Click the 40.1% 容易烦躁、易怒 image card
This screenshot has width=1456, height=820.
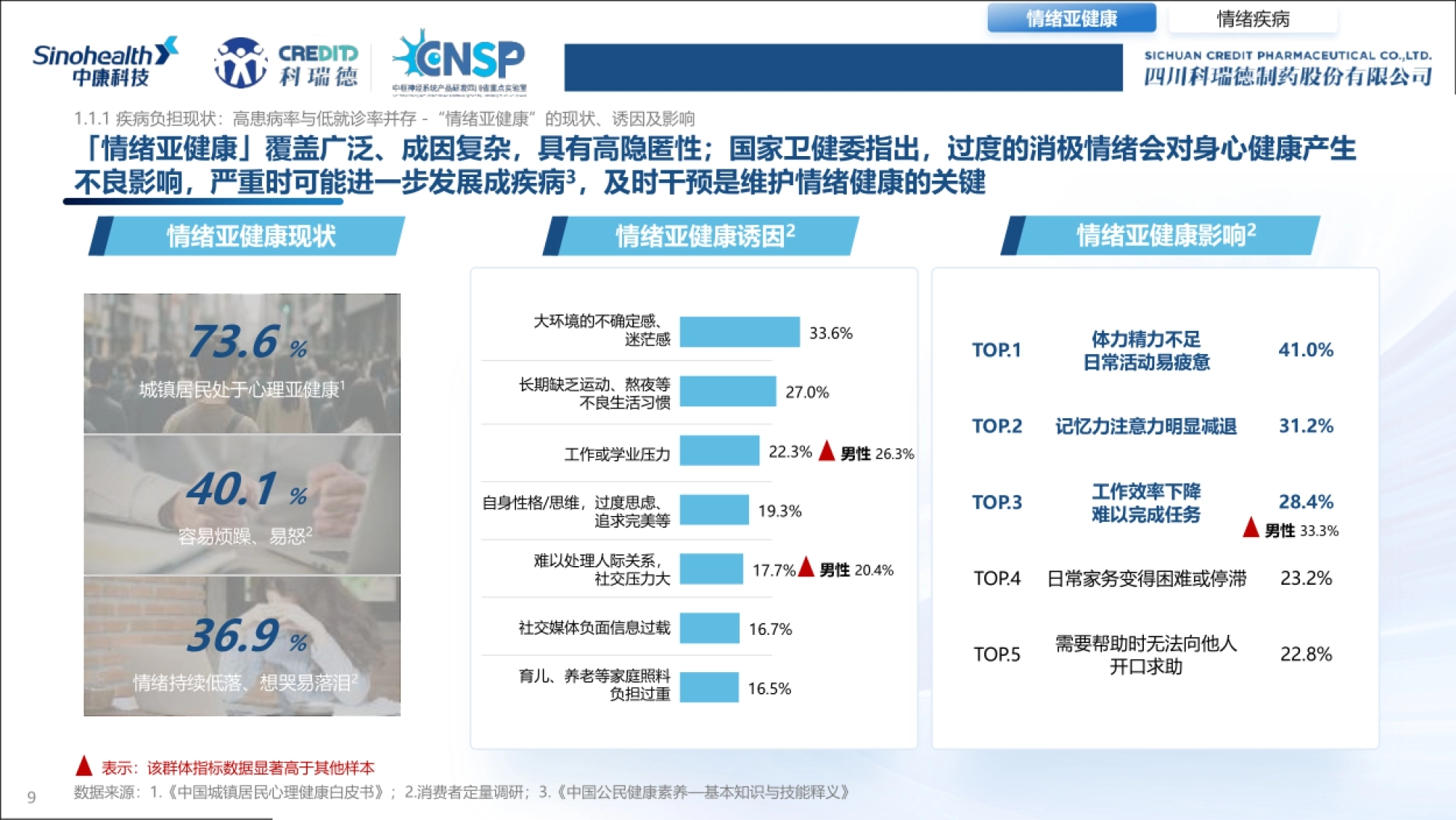tap(242, 505)
